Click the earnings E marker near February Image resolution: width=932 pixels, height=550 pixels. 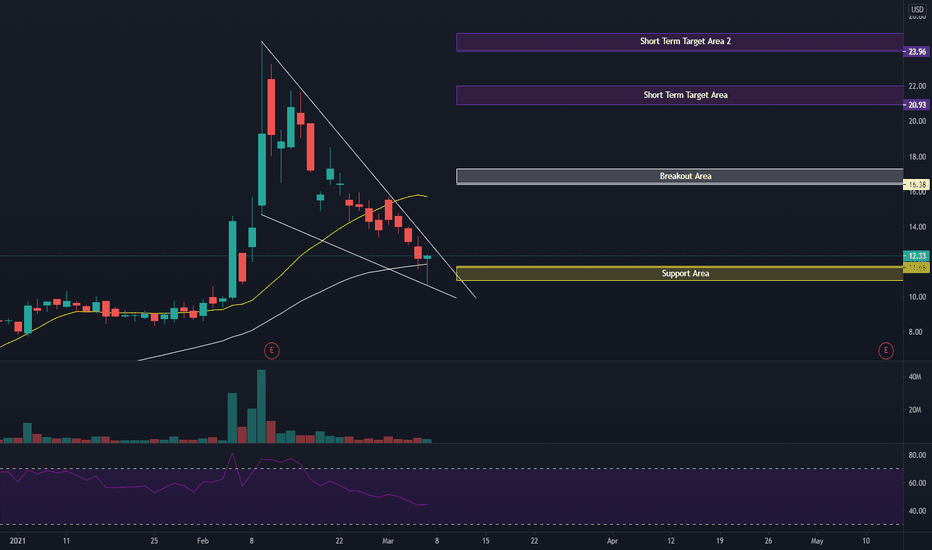(x=272, y=351)
